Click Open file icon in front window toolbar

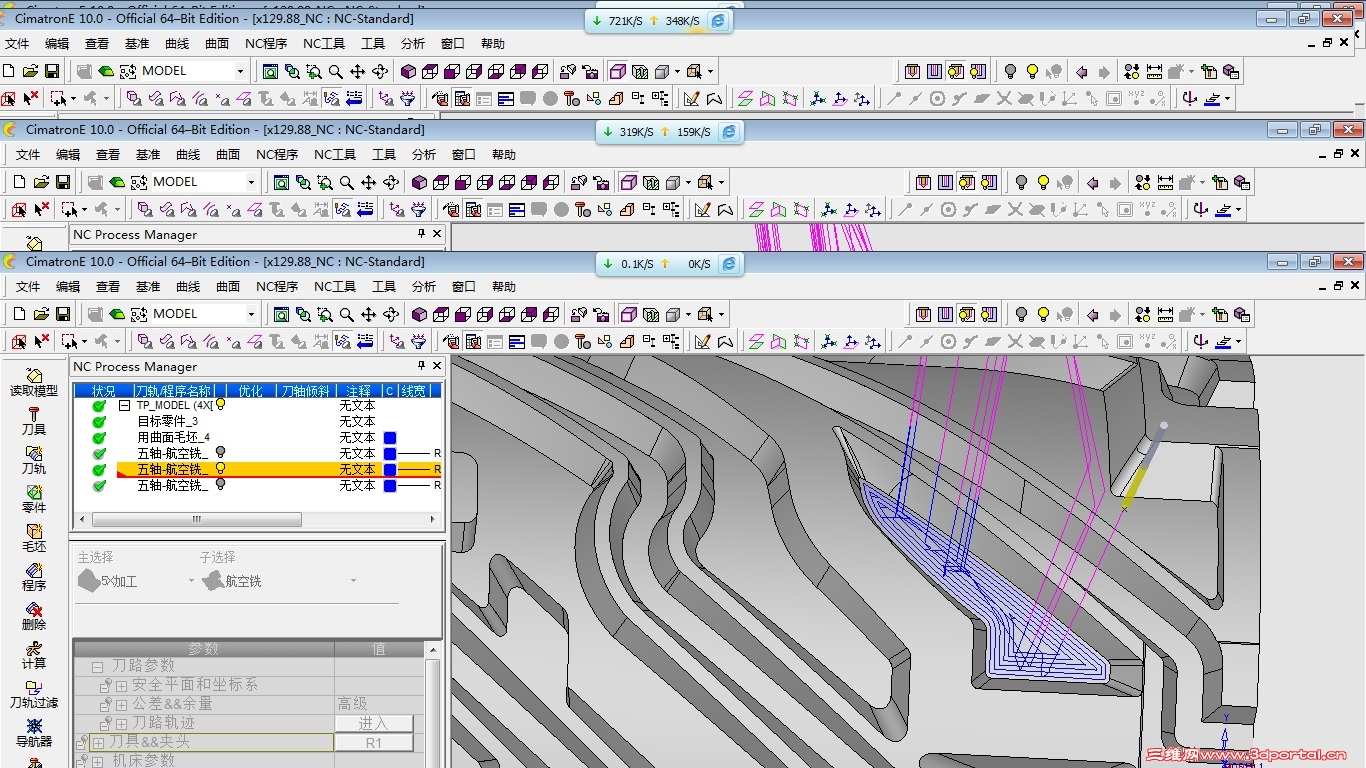(x=41, y=314)
